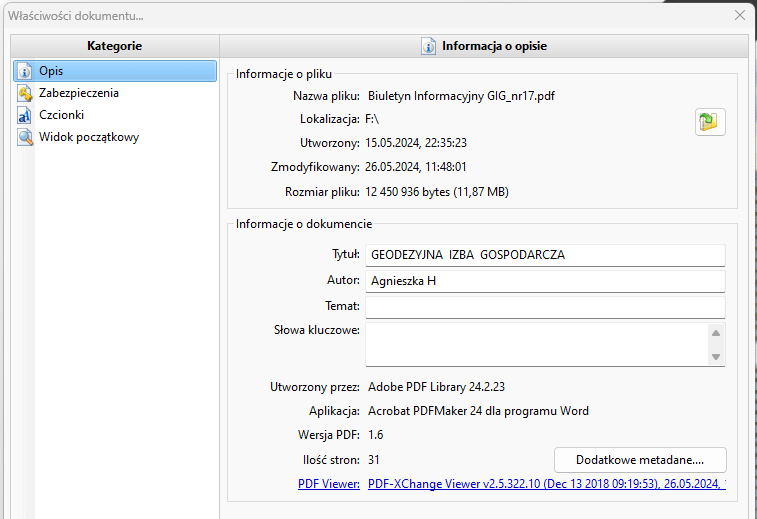Image resolution: width=757 pixels, height=519 pixels.
Task: Click into the Tytuł text field
Action: tap(545, 255)
